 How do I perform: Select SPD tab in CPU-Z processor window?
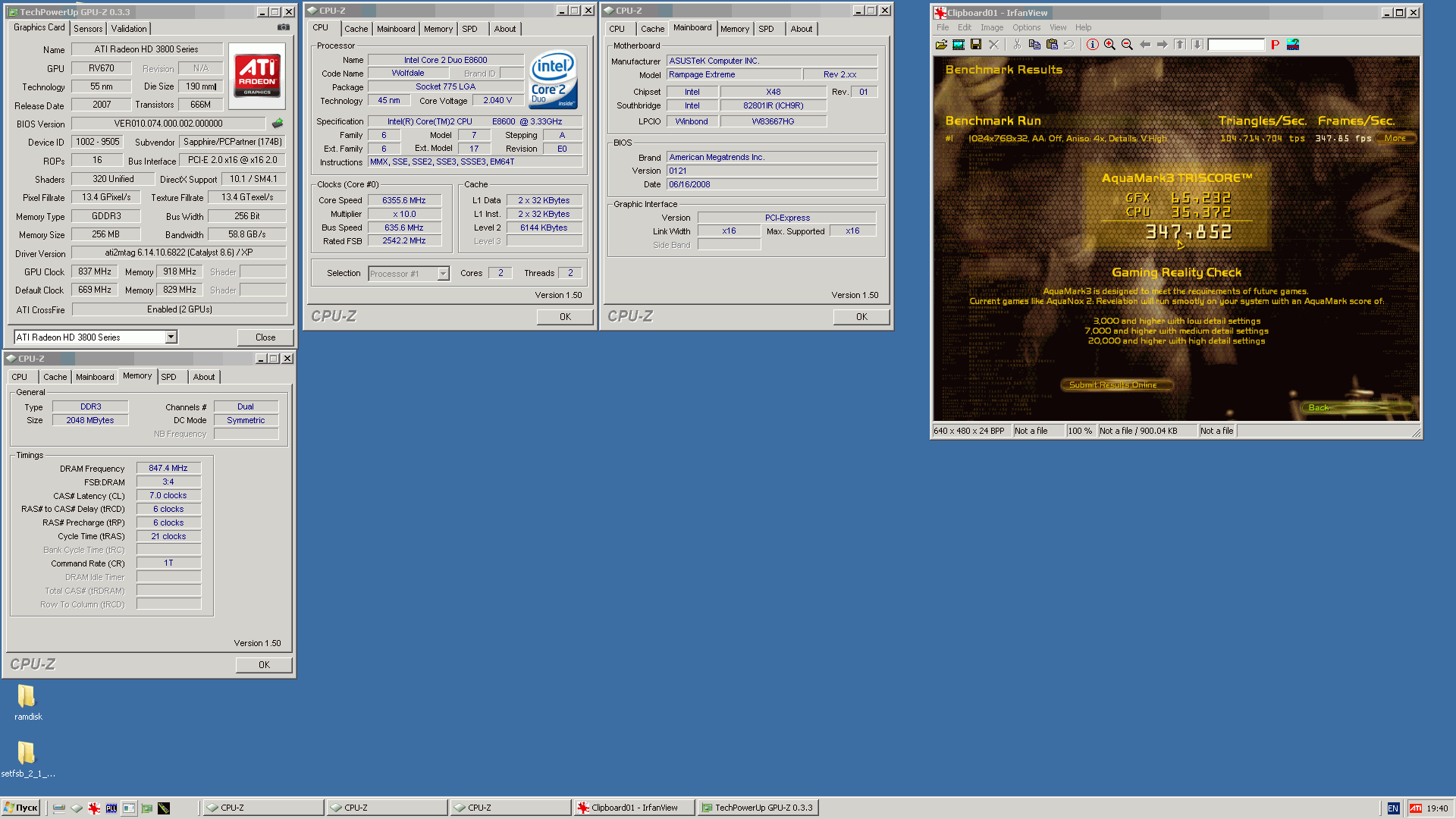point(469,29)
